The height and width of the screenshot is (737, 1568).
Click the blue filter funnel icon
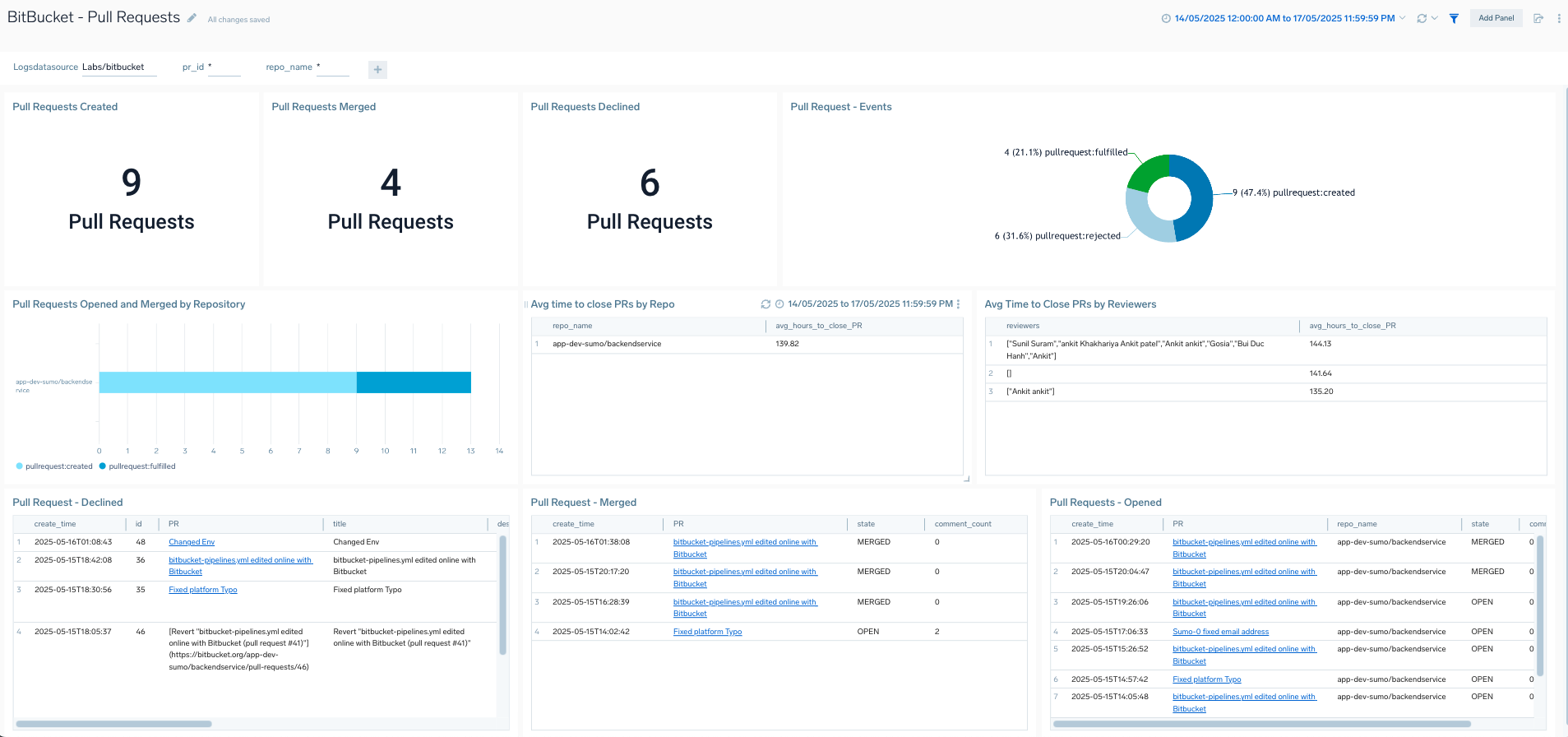click(1454, 18)
